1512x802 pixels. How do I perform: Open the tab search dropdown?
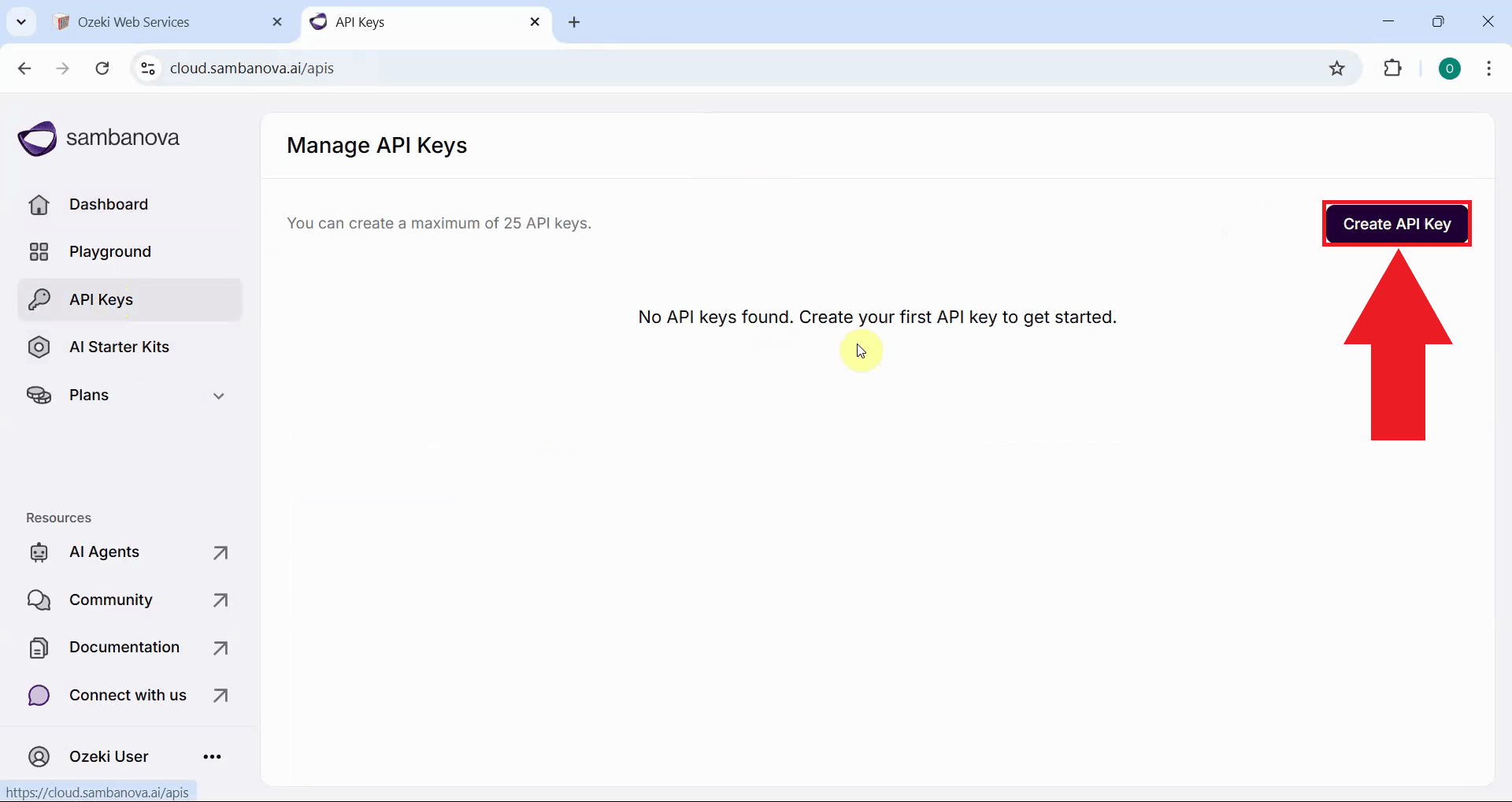coord(21,21)
